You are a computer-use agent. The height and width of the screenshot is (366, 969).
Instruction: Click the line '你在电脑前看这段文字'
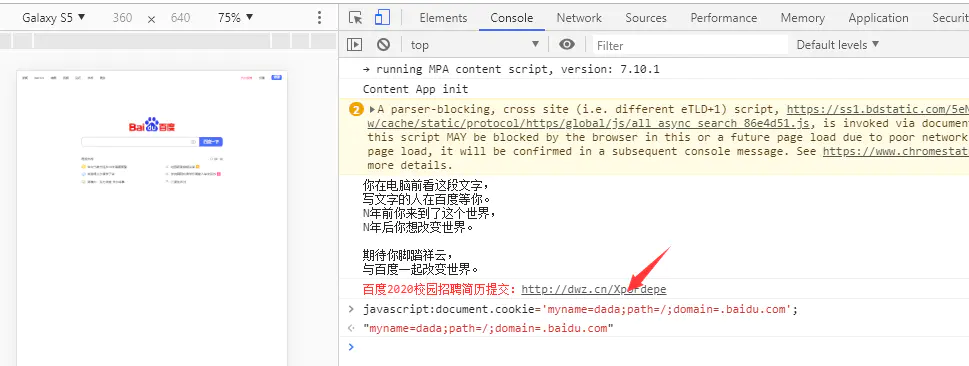pos(426,185)
